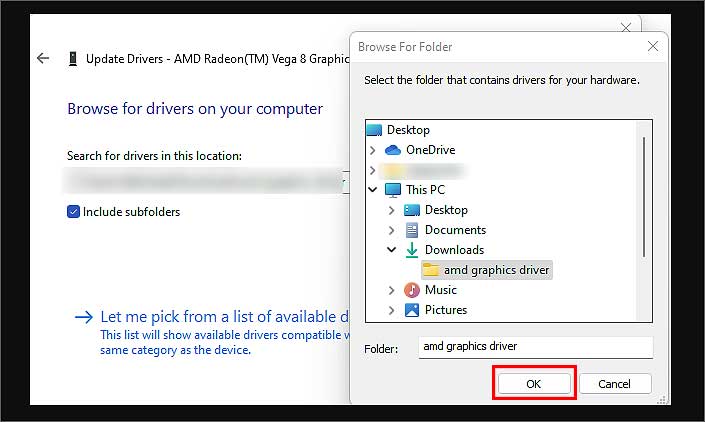The width and height of the screenshot is (705, 422).
Task: Expand the OneDrive node
Action: [372, 150]
